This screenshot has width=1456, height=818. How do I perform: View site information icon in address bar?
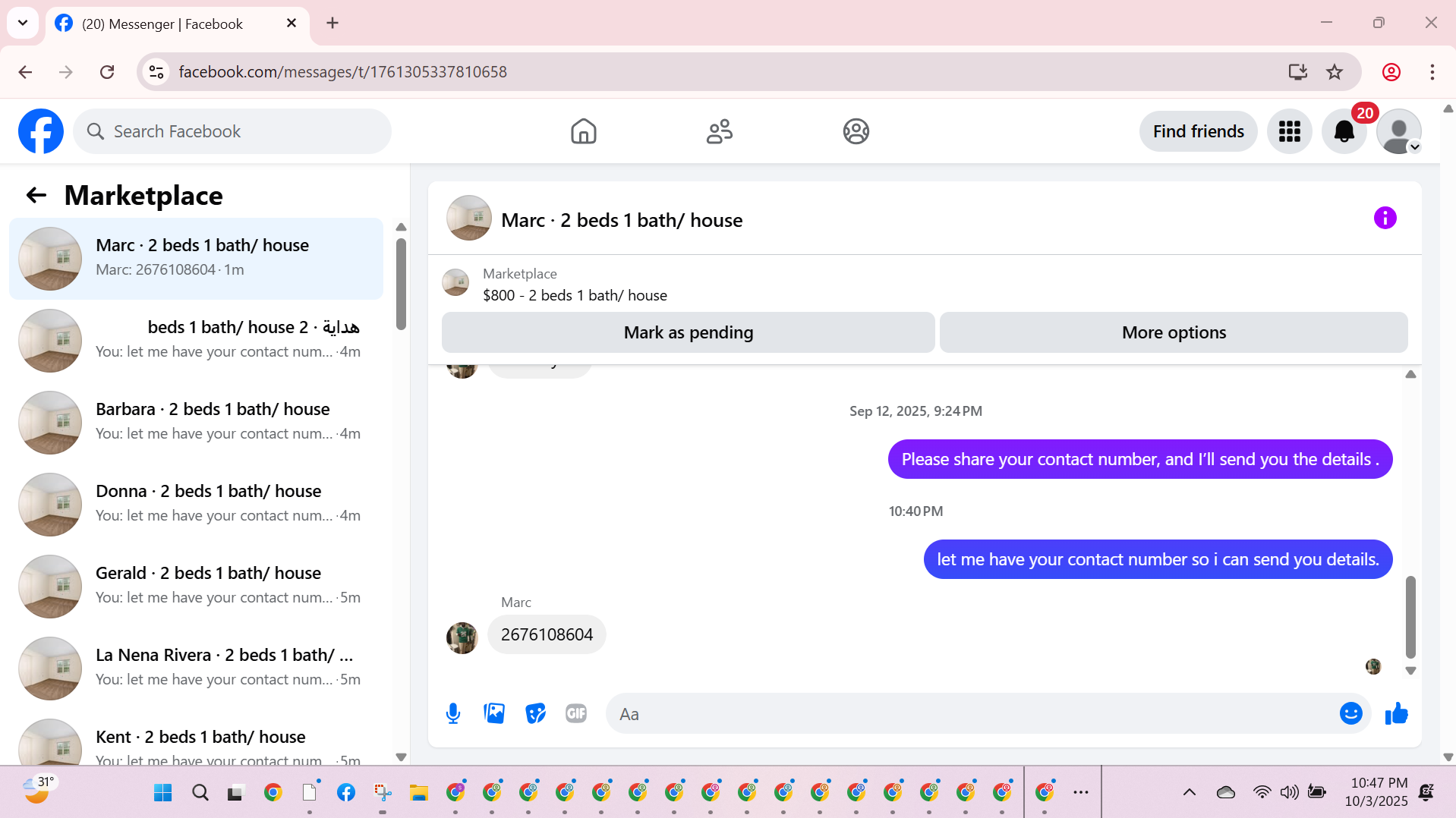pos(156,72)
